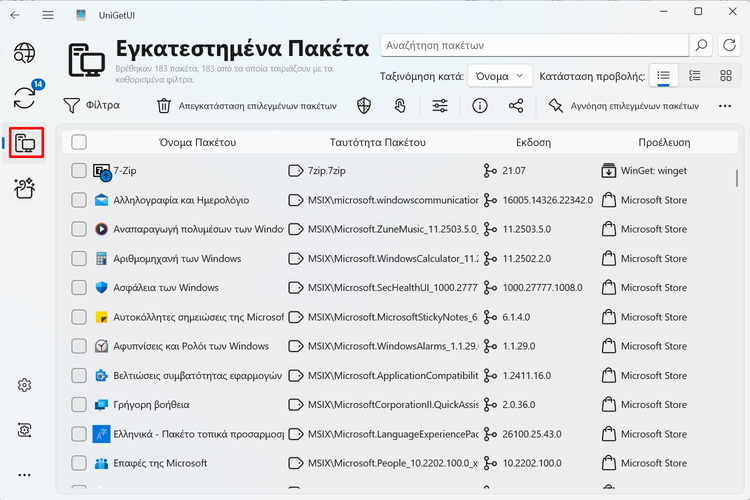Click the Ελληνικά - Πακέτο τοπικά row name

click(x=199, y=434)
